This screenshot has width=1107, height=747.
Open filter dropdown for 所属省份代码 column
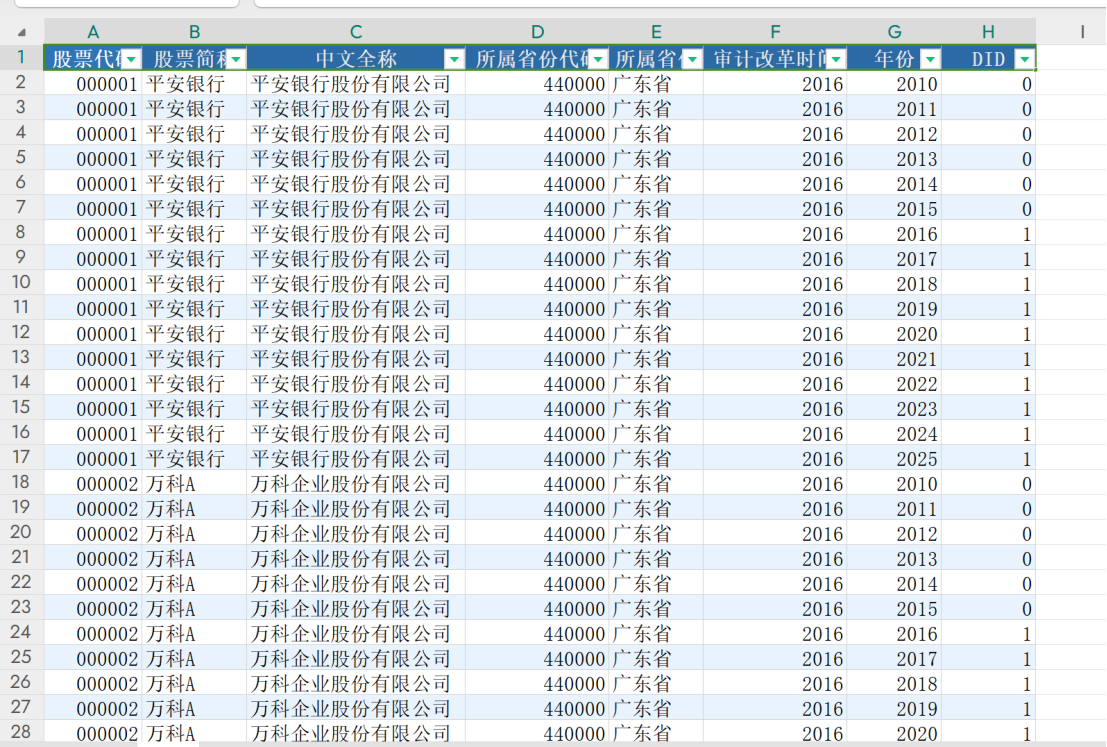pyautogui.click(x=598, y=59)
